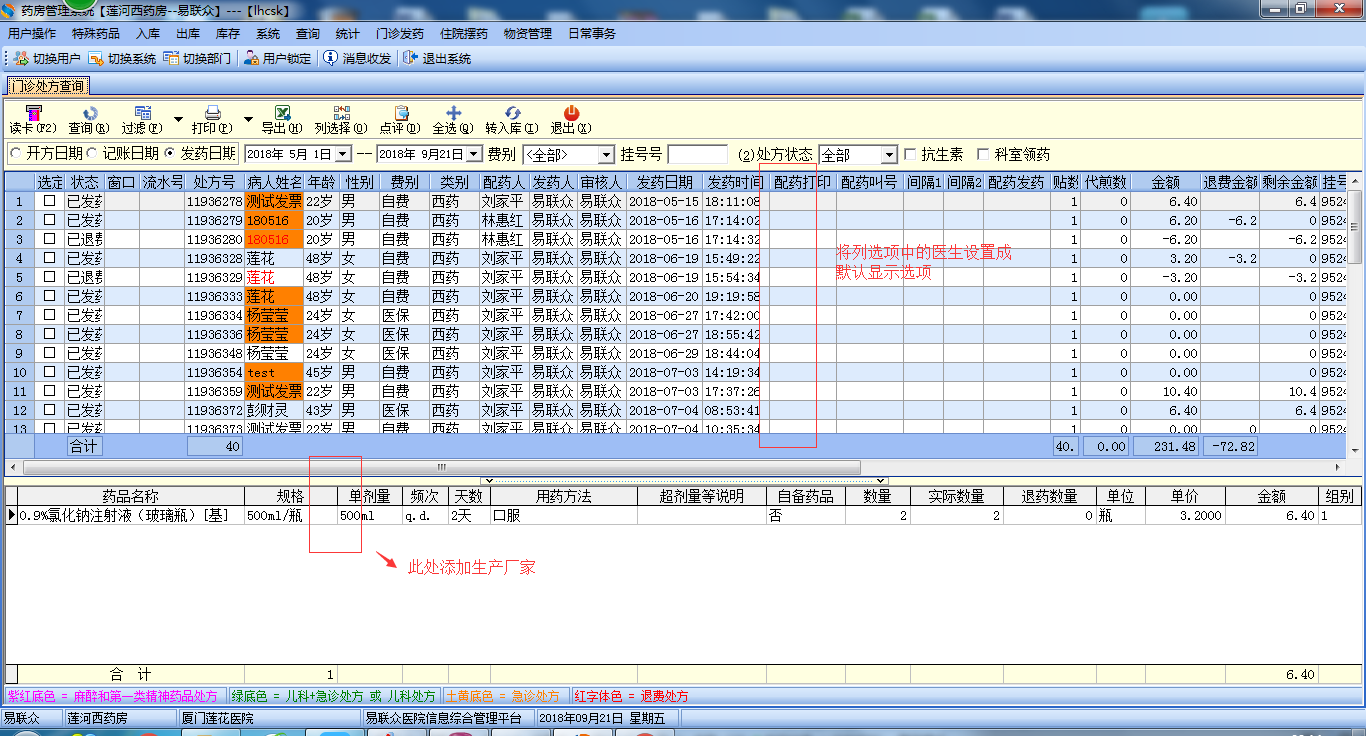
Task: Open the dropdown arrow beside 过滤
Action: click(178, 119)
